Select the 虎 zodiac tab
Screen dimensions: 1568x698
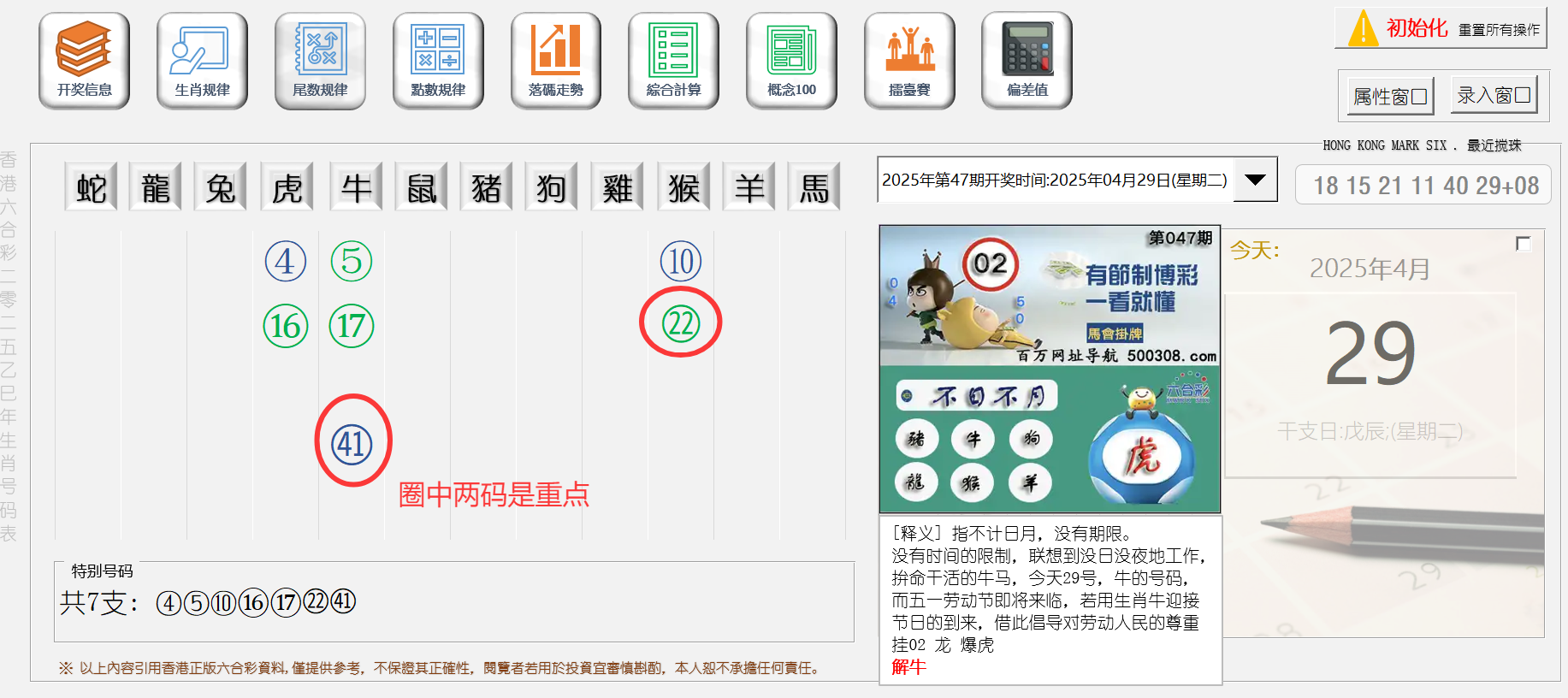[287, 187]
